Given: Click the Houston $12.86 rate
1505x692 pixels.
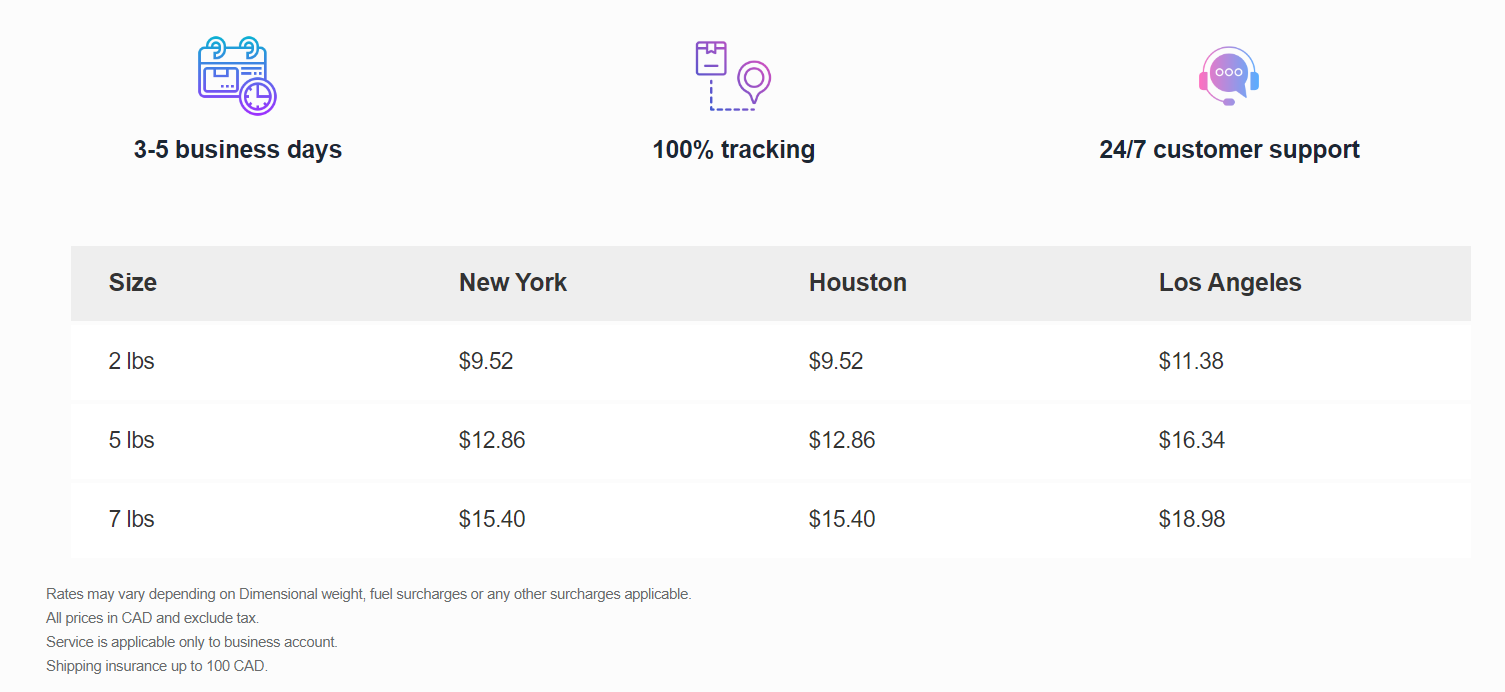Looking at the screenshot, I should (842, 440).
